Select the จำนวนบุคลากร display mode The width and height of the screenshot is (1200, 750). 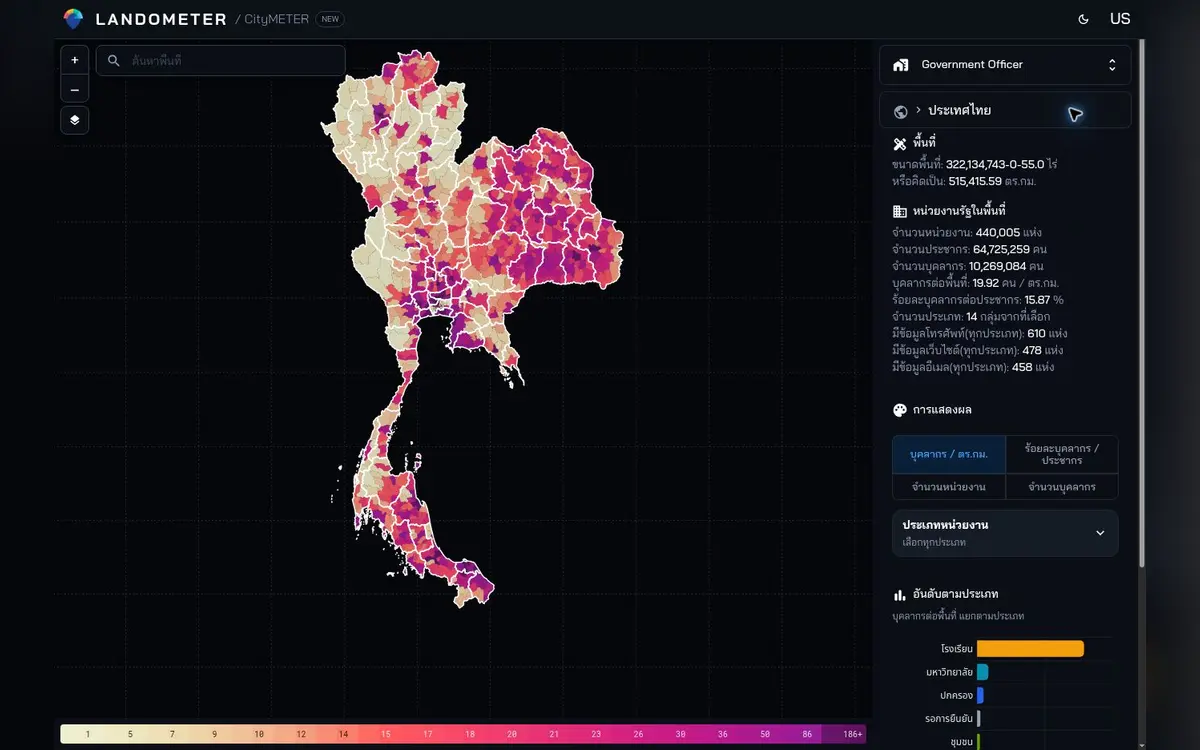coord(1062,487)
